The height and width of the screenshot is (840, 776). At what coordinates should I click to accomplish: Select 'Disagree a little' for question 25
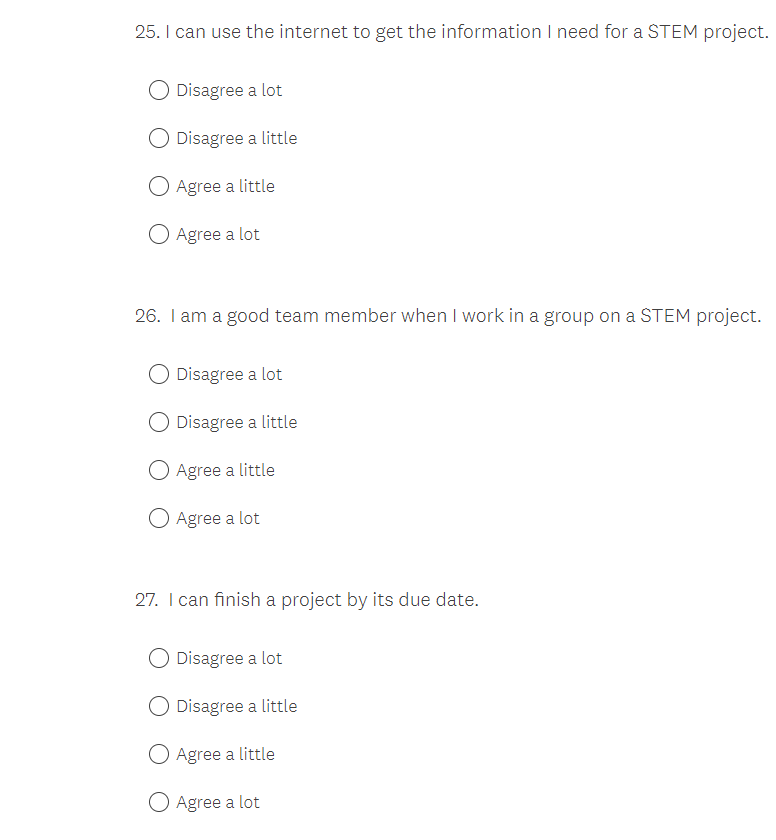pyautogui.click(x=159, y=139)
